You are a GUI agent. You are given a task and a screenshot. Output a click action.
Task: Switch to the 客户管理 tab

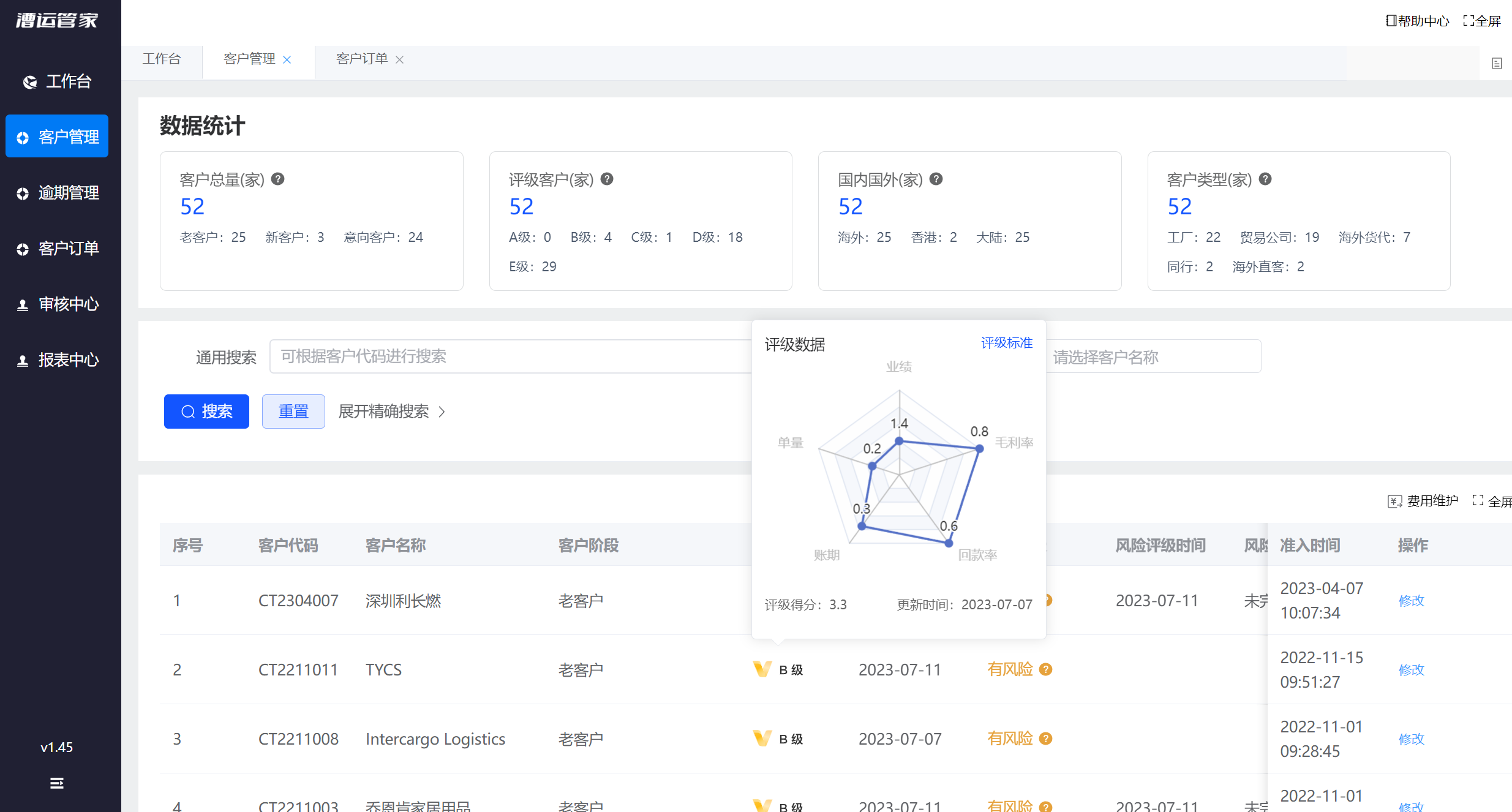click(249, 59)
